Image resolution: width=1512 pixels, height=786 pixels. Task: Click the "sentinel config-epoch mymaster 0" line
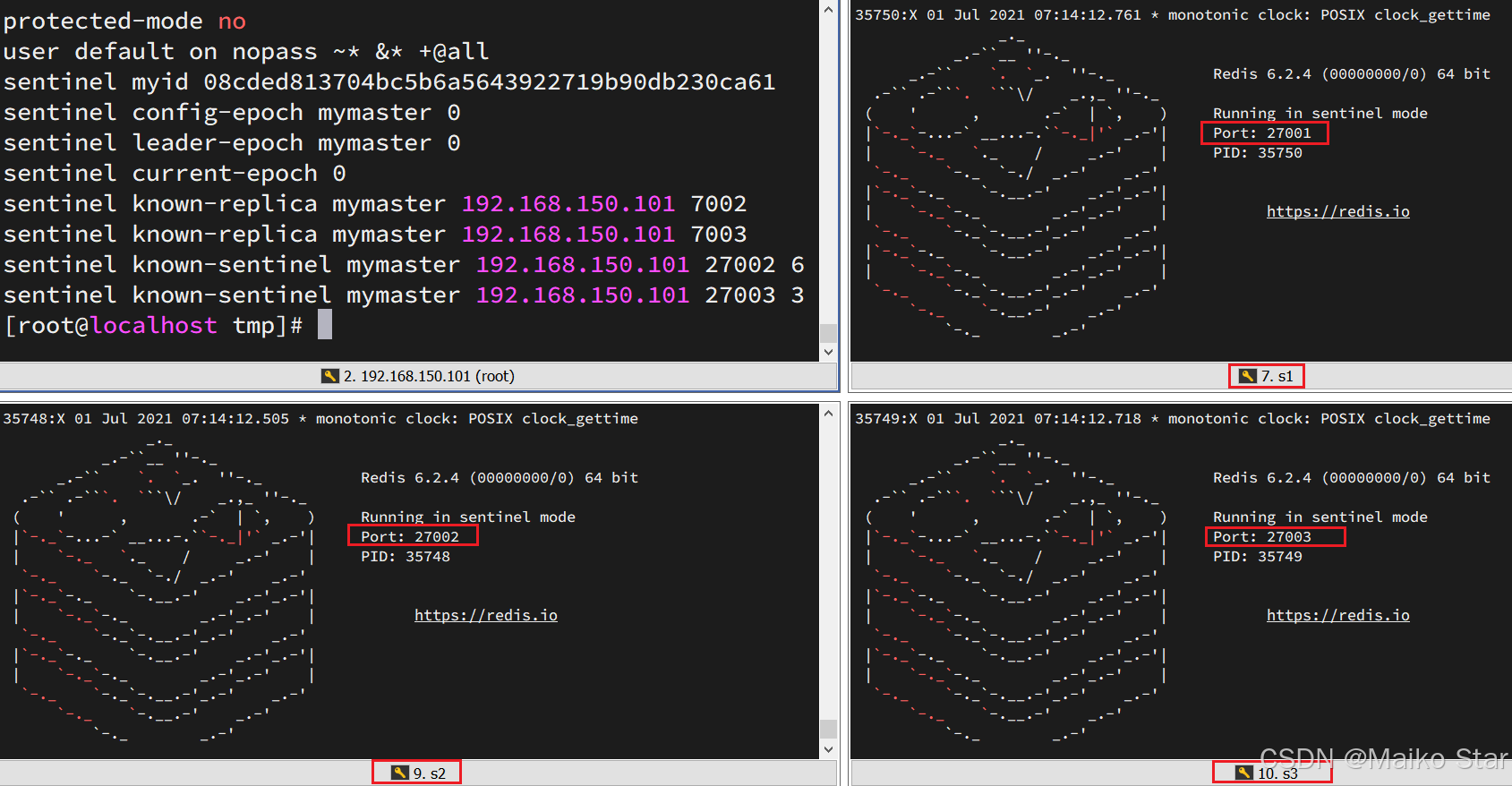point(232,113)
